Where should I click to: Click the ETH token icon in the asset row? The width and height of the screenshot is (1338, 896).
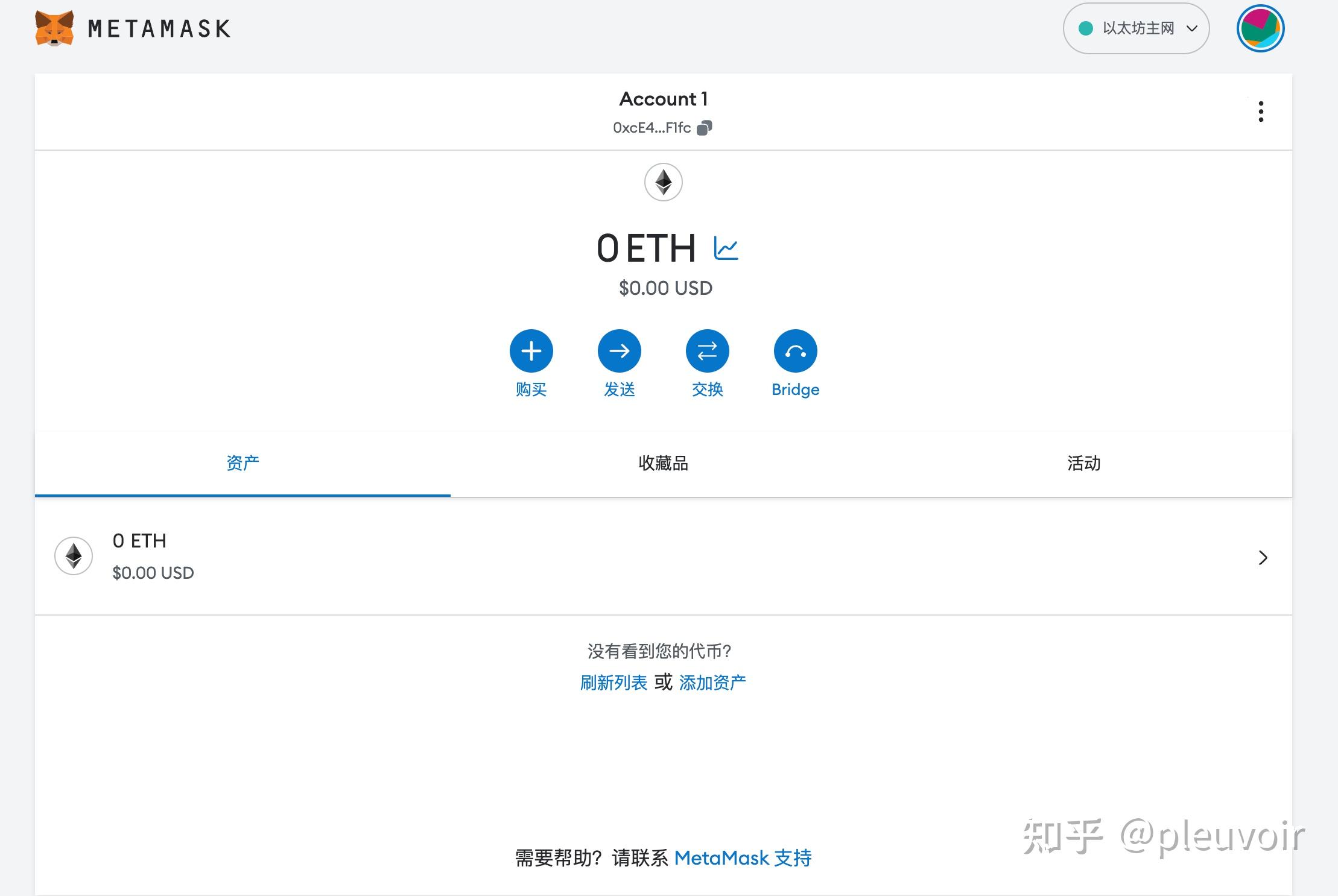tap(74, 556)
